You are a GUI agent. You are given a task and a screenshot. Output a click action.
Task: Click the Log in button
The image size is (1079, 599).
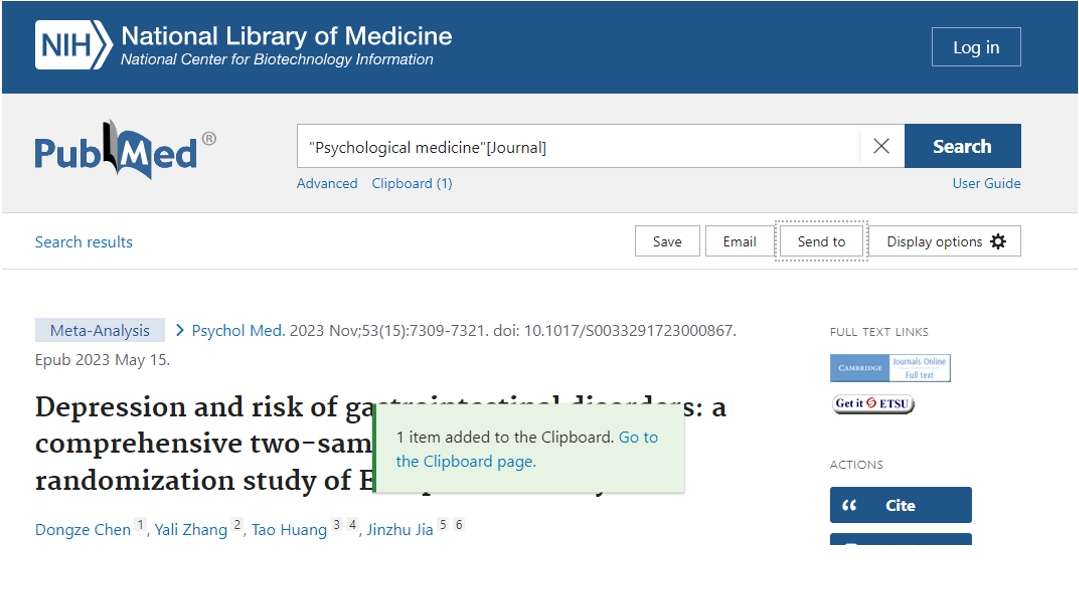pyautogui.click(x=975, y=47)
